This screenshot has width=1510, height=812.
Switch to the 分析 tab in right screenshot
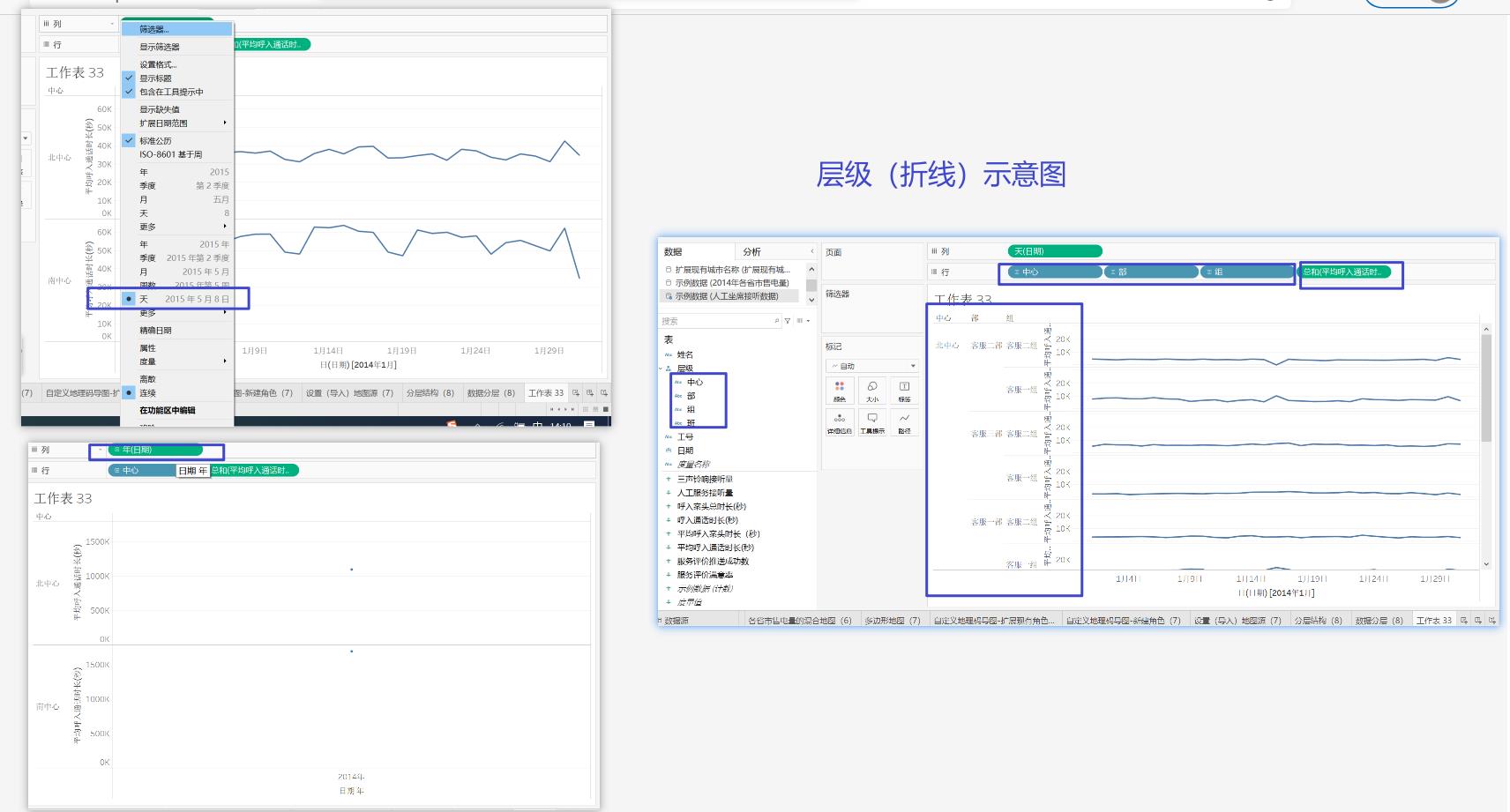tap(751, 251)
